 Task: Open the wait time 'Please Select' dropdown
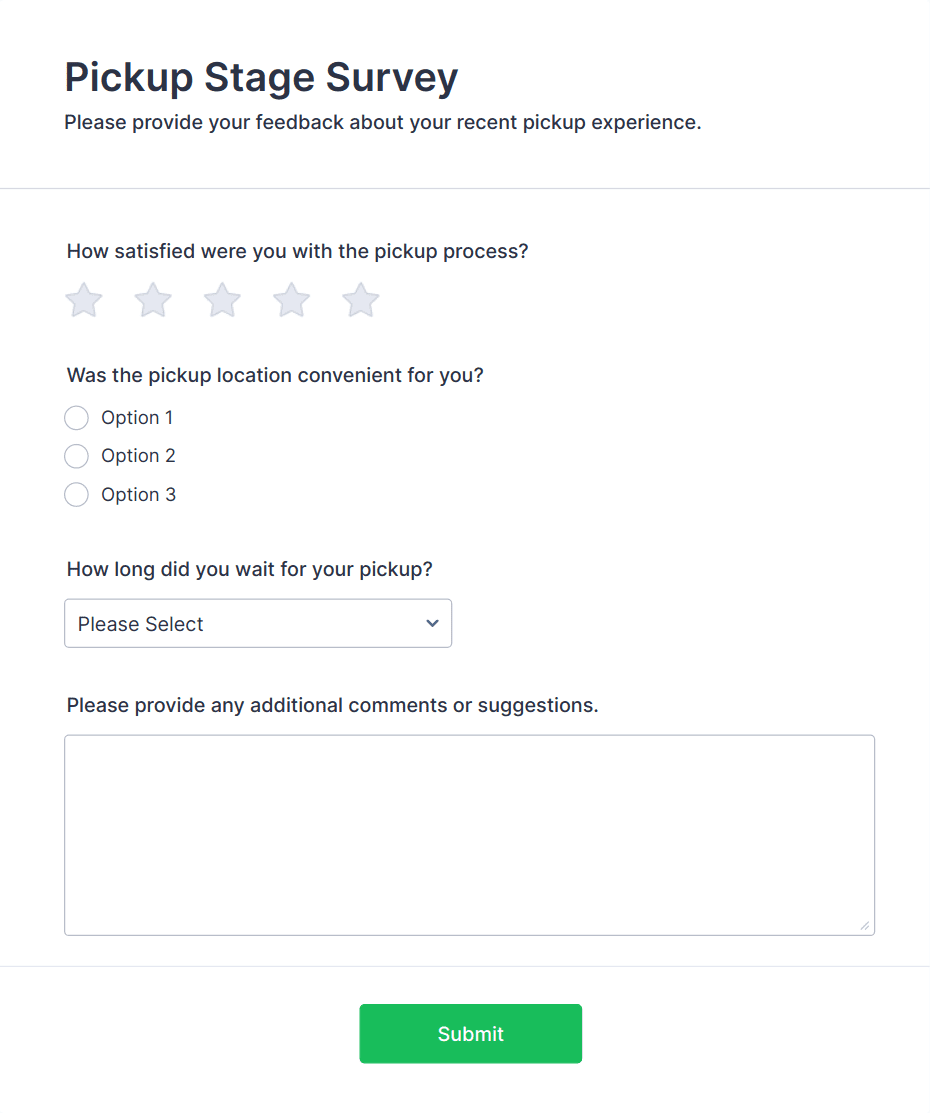click(257, 624)
